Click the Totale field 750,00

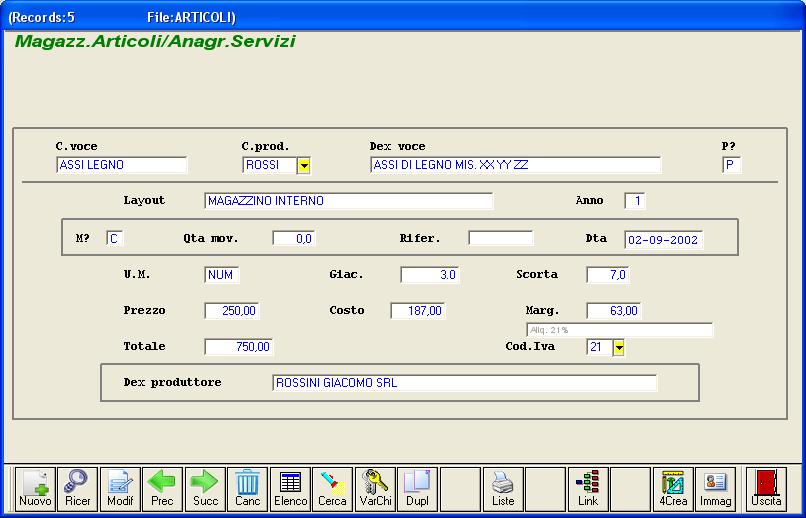[x=239, y=347]
